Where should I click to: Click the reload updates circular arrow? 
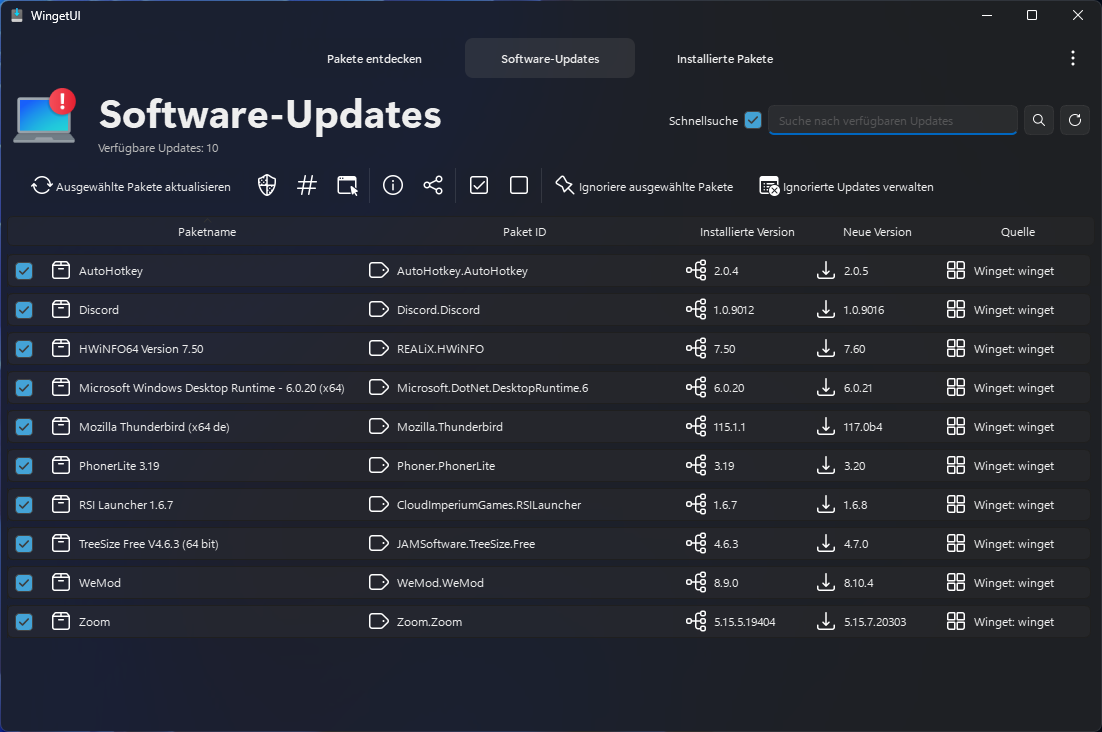pos(1075,120)
